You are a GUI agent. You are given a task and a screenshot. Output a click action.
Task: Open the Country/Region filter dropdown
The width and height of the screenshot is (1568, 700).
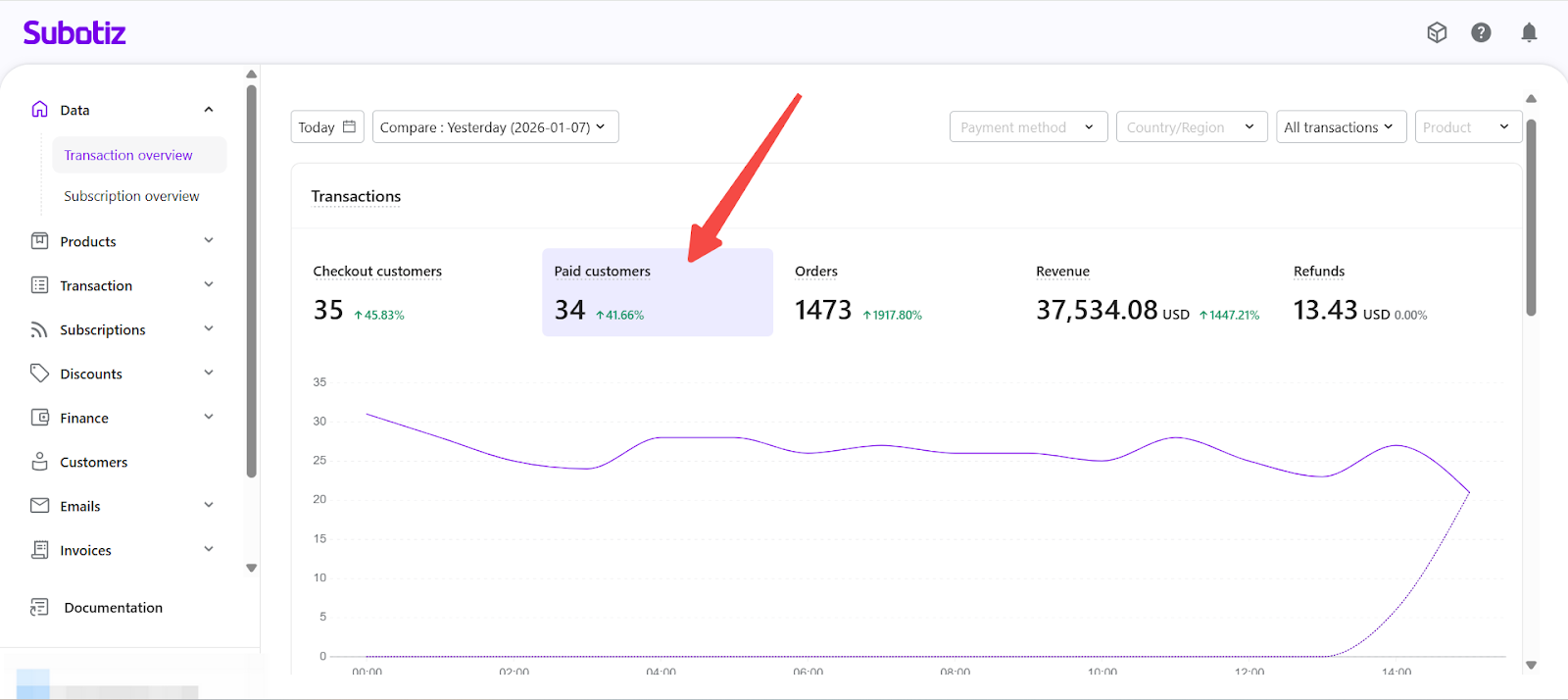point(1190,127)
